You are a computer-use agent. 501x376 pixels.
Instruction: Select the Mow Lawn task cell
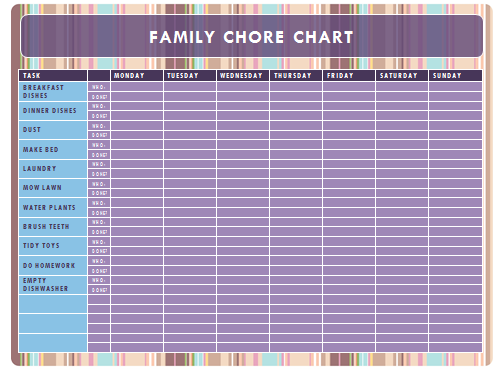pos(53,188)
